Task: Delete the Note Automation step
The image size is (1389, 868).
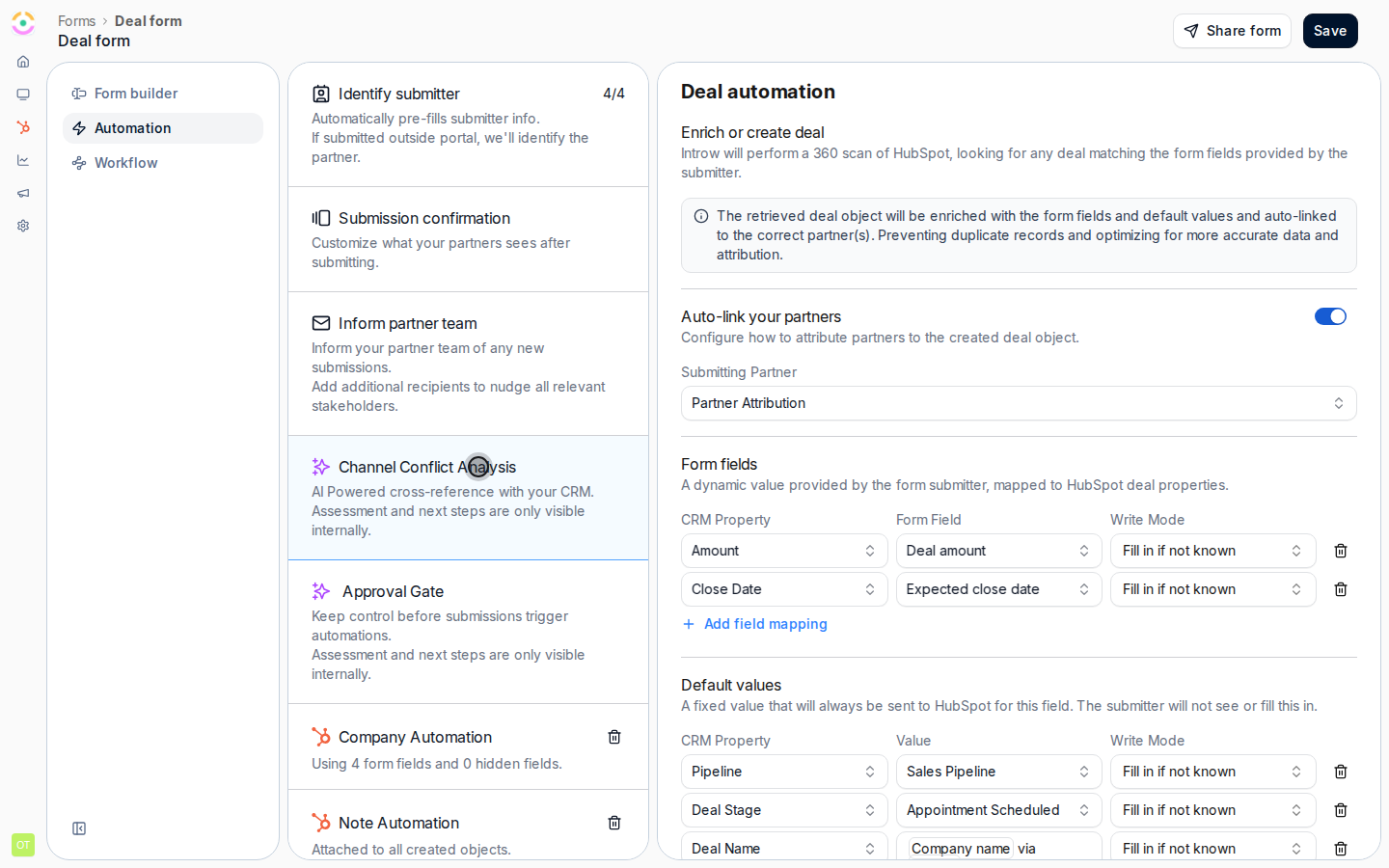Action: (x=614, y=823)
